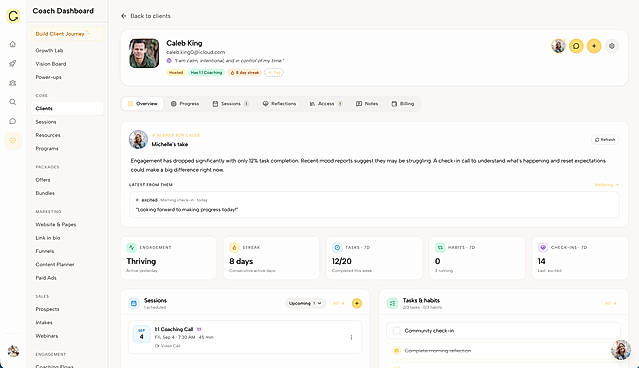Click the Refresh button in Michelle's take

tap(605, 140)
